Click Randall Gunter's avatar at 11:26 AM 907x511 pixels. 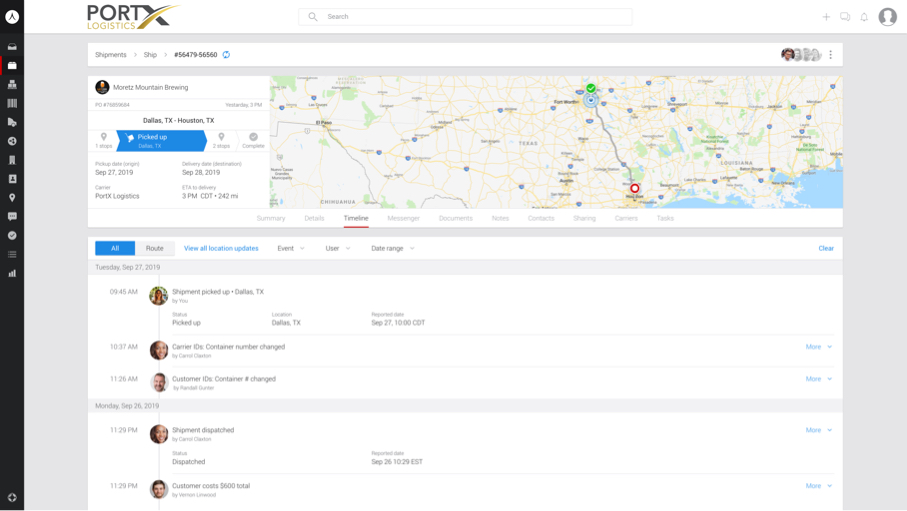tap(158, 382)
